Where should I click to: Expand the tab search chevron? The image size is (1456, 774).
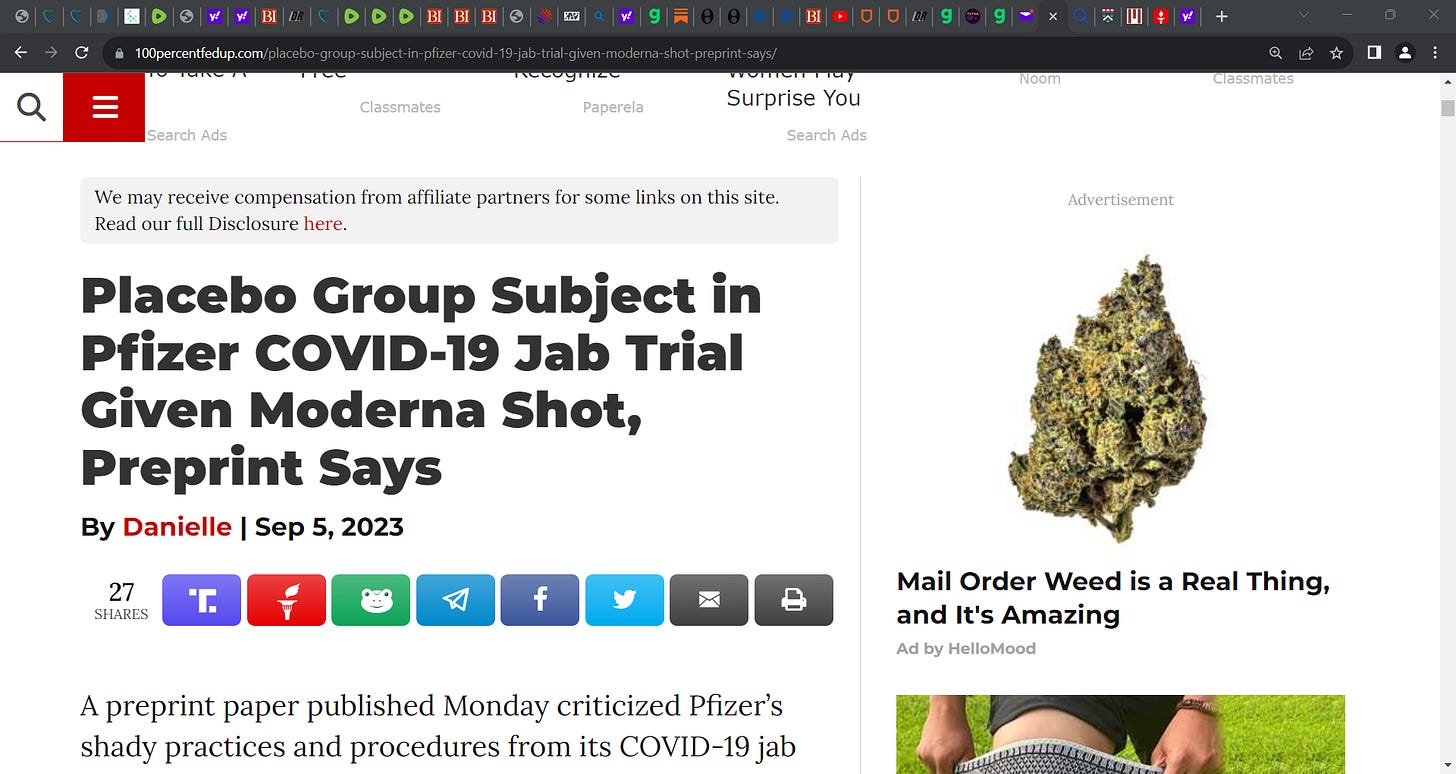coord(1302,15)
